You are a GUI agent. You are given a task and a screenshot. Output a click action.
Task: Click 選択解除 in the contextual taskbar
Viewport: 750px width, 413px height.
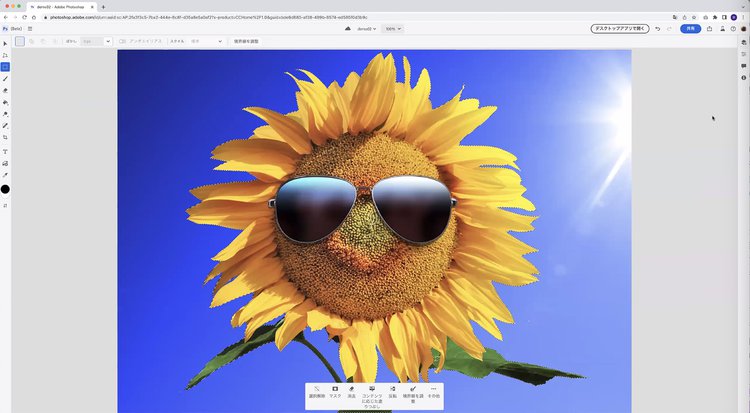pyautogui.click(x=316, y=391)
